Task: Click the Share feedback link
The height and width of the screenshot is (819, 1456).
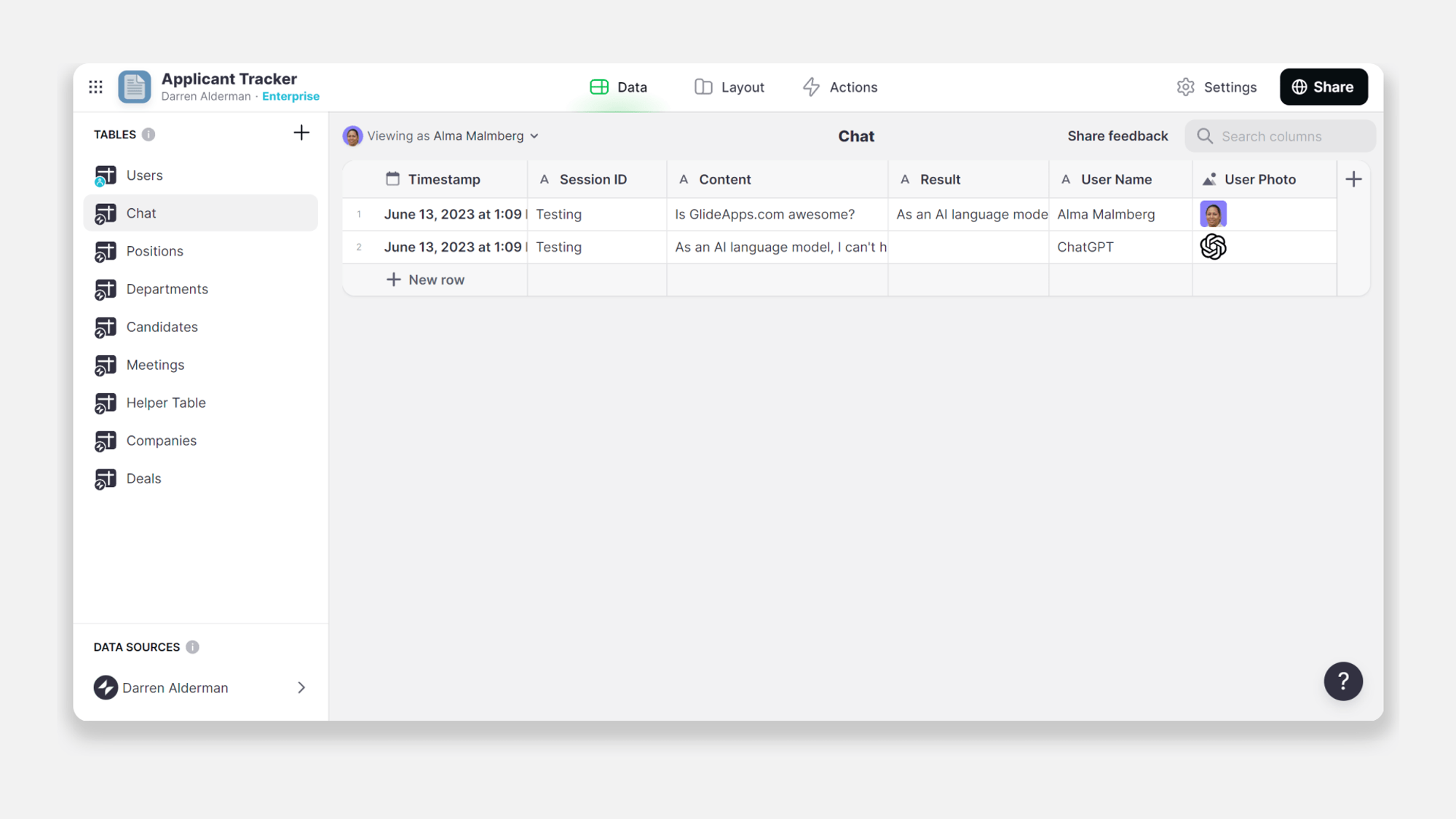Action: click(1117, 136)
